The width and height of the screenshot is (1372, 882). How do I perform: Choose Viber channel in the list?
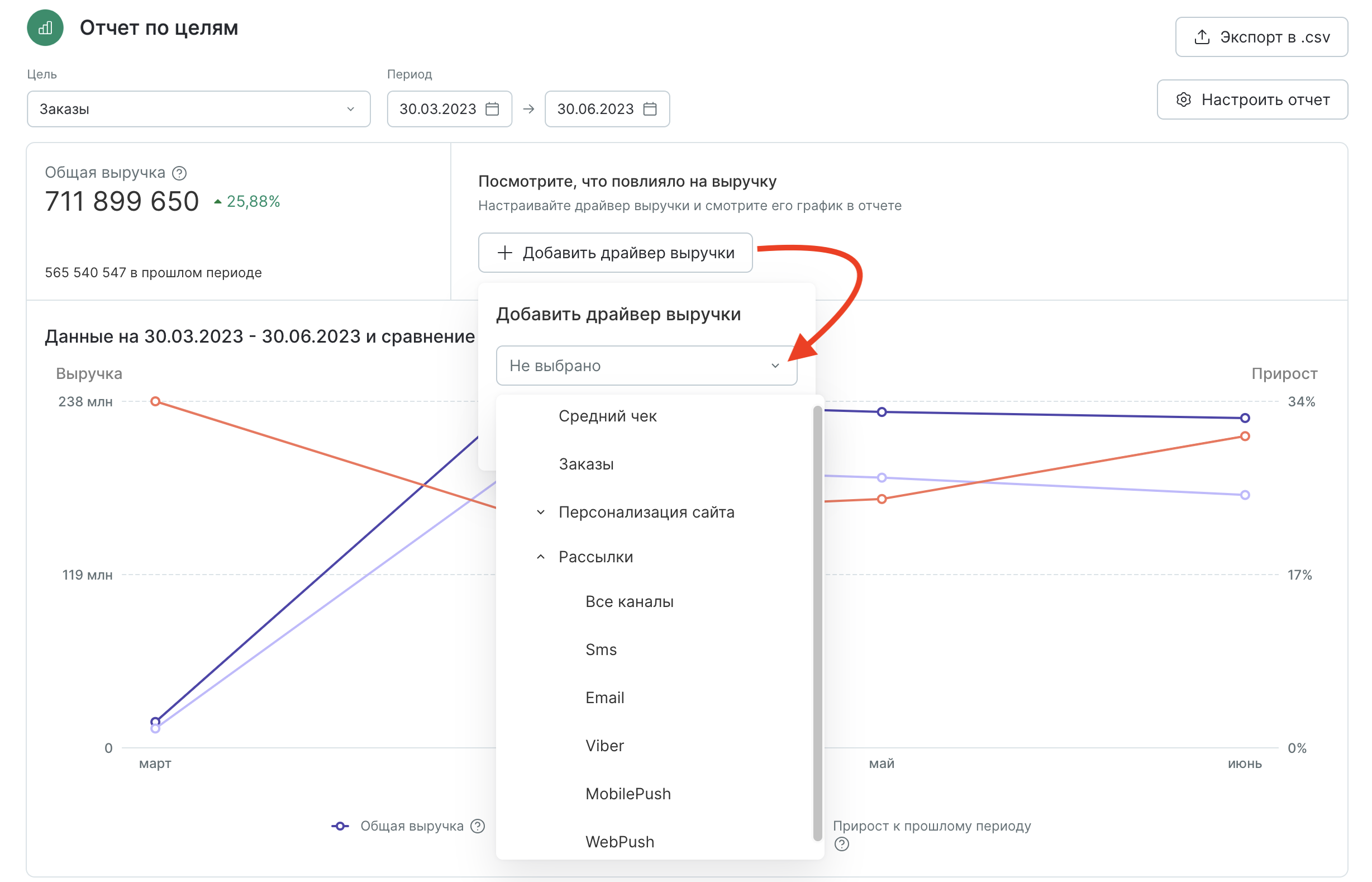click(604, 746)
